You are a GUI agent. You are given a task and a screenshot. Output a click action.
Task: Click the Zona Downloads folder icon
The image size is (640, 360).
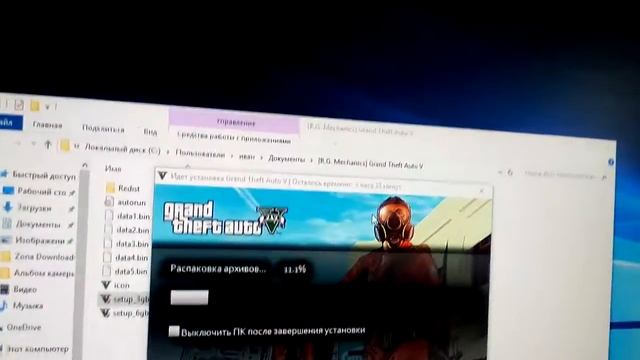(5, 256)
